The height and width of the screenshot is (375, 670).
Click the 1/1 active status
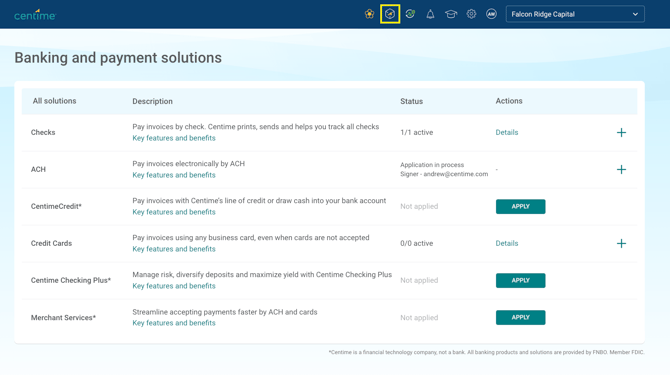417,132
